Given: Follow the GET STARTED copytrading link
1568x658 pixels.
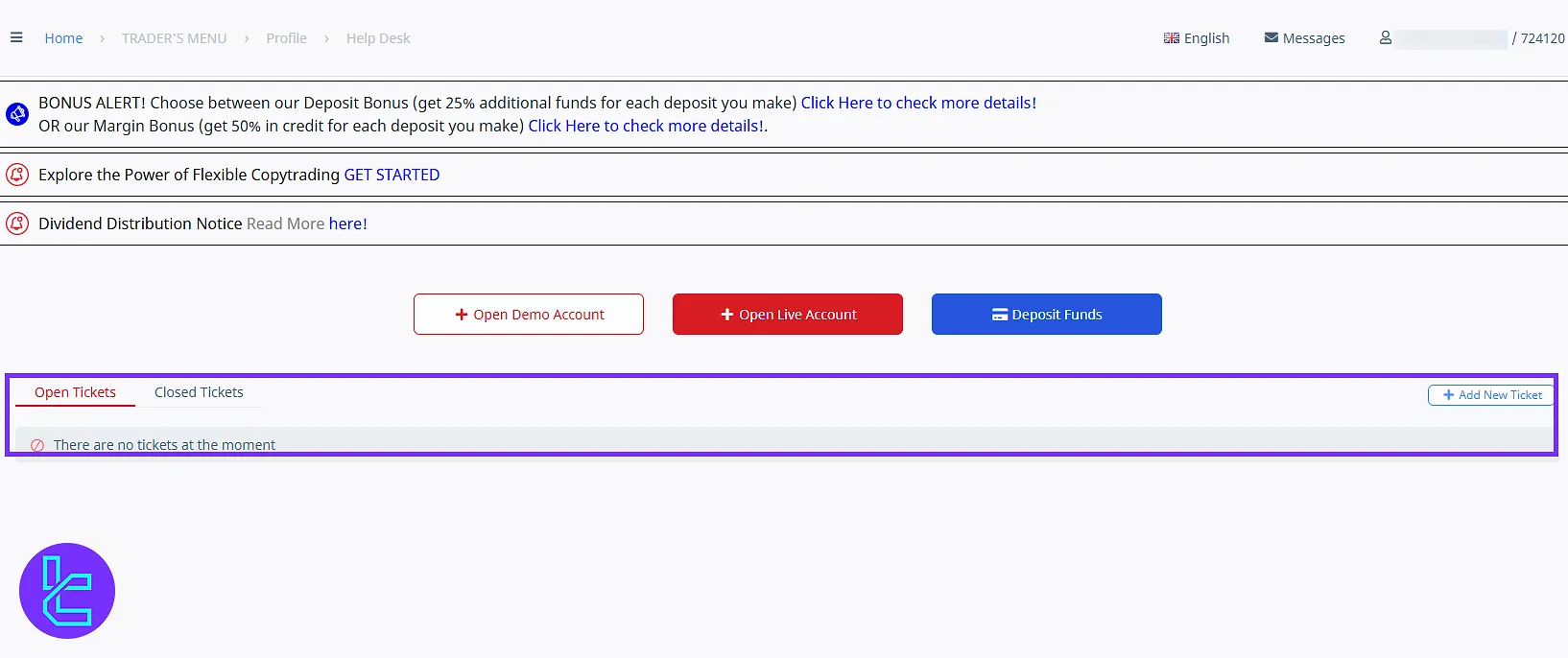Looking at the screenshot, I should tap(392, 175).
